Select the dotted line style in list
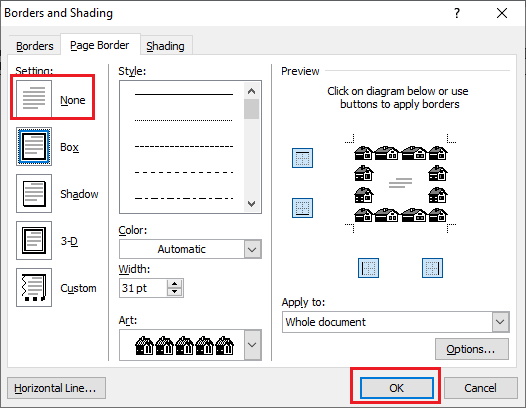The image size is (526, 408). (x=183, y=120)
